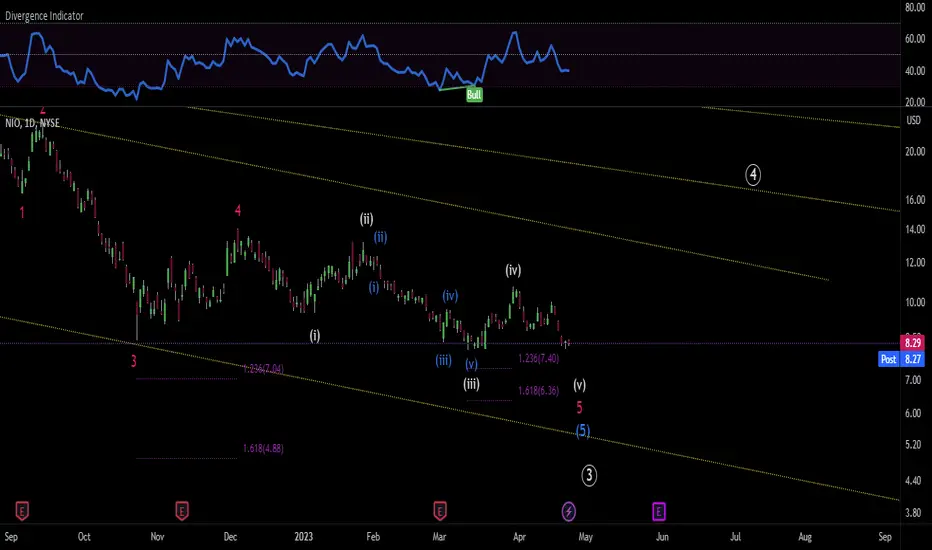Click the 7.00 price scale value
Viewport: 932px width, 550px height.
[x=915, y=379]
